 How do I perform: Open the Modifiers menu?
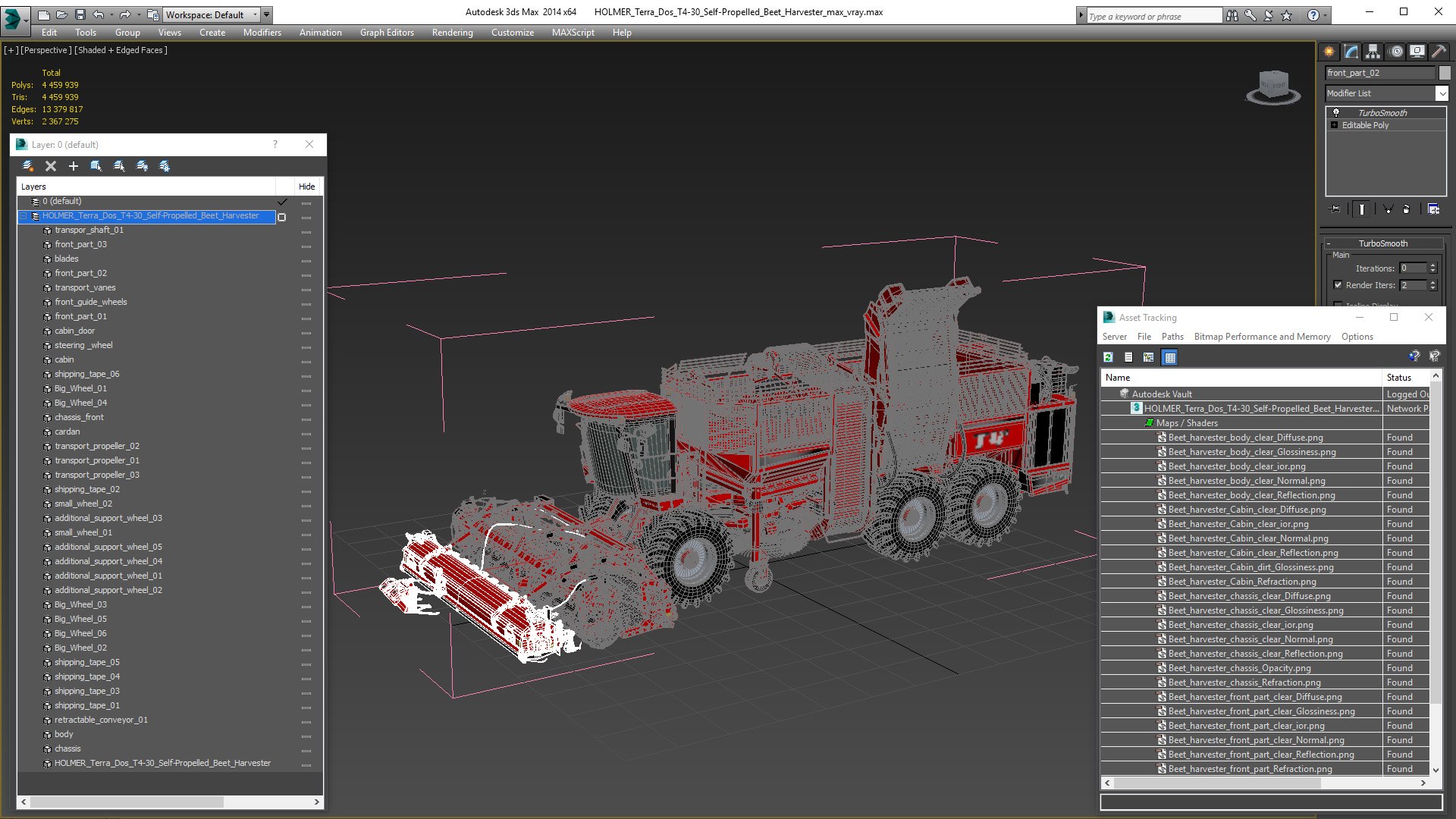262,33
